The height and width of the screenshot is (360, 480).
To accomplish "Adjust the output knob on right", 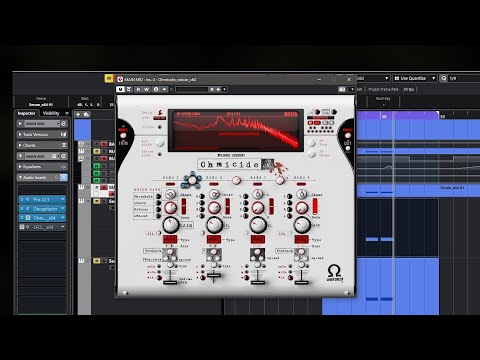I will coord(348,136).
